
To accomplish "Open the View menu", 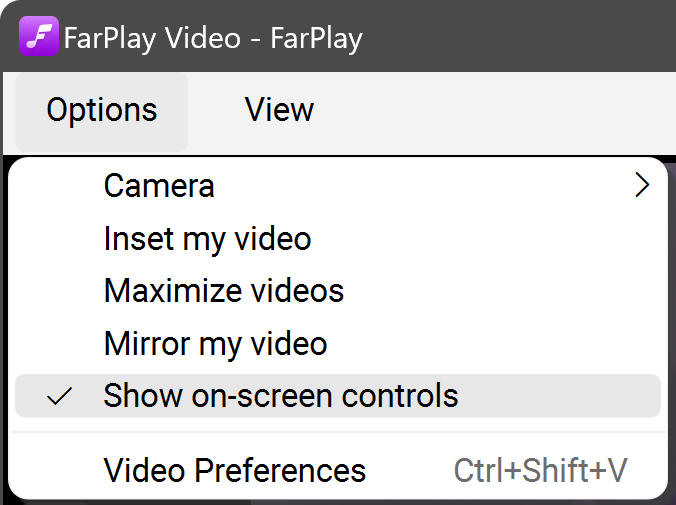I will pyautogui.click(x=279, y=109).
